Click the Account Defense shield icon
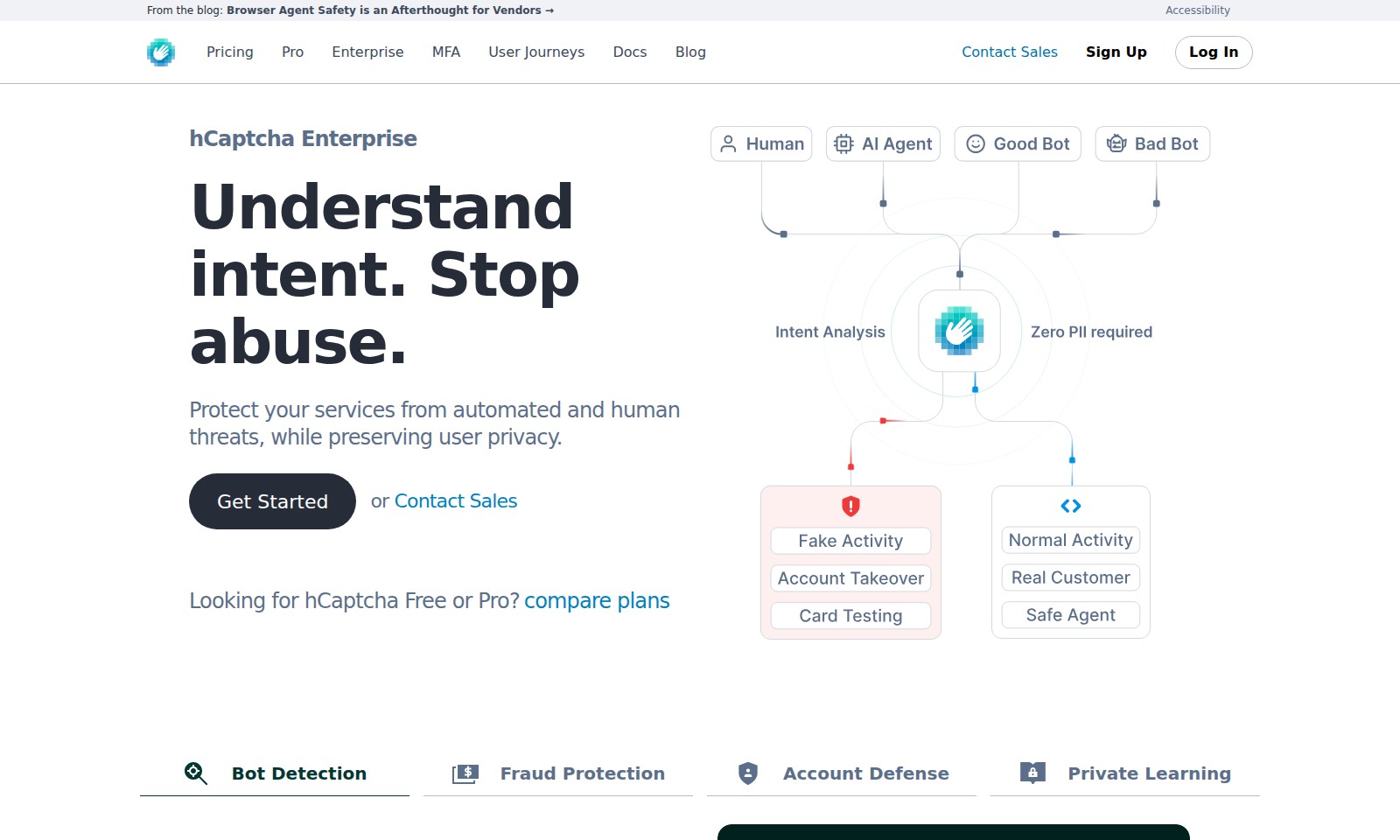The height and width of the screenshot is (840, 1400). (748, 773)
